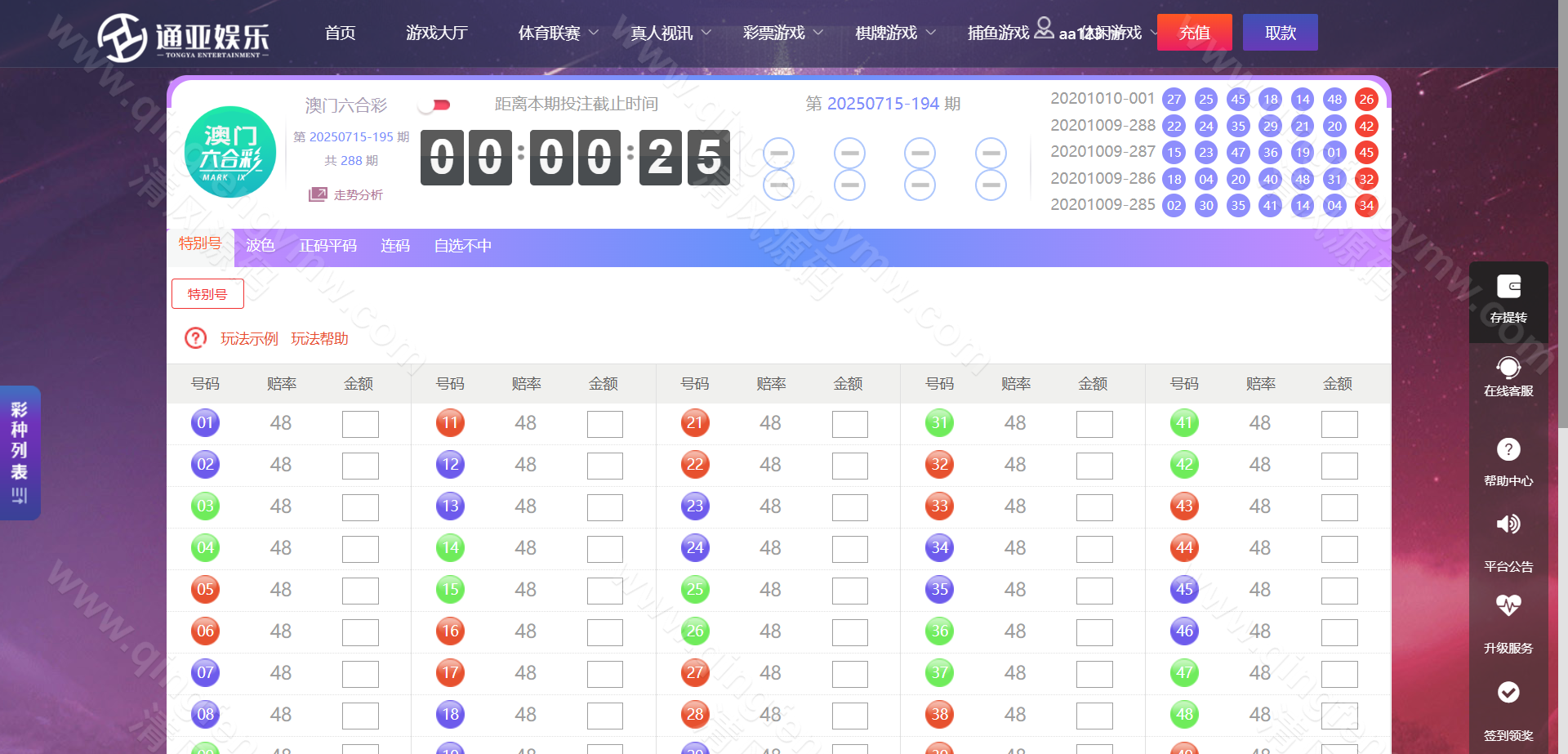Switch to the 波色 tab

pos(261,246)
